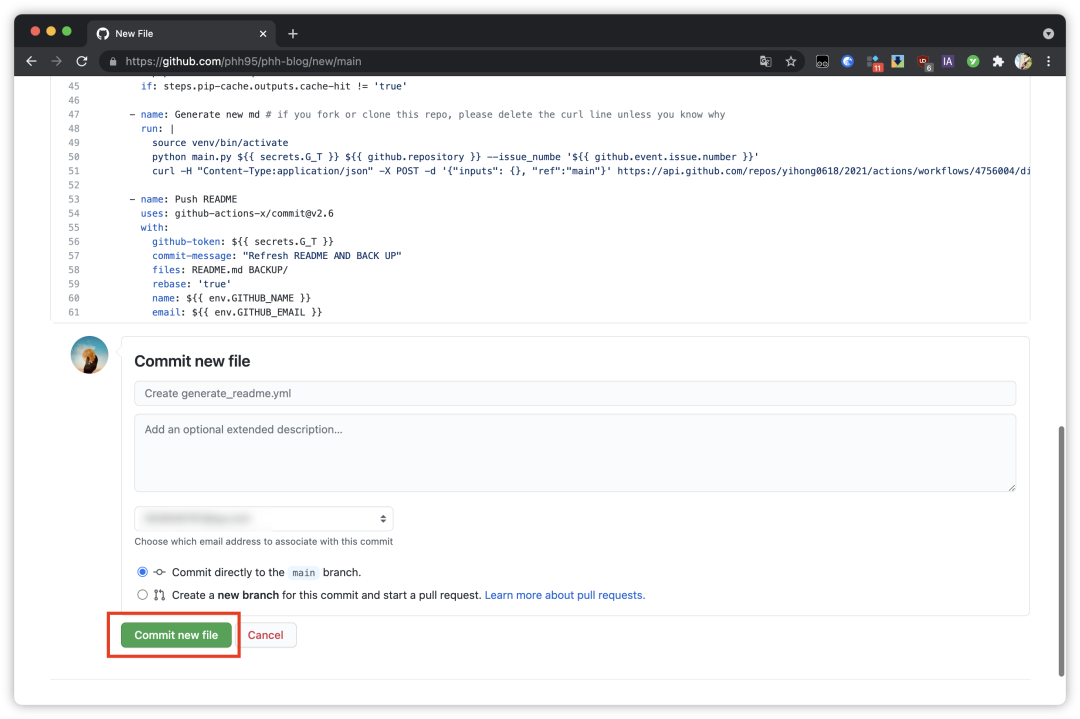This screenshot has height=719, width=1080.
Task: Click the Internet Archive IA extension icon
Action: point(947,61)
